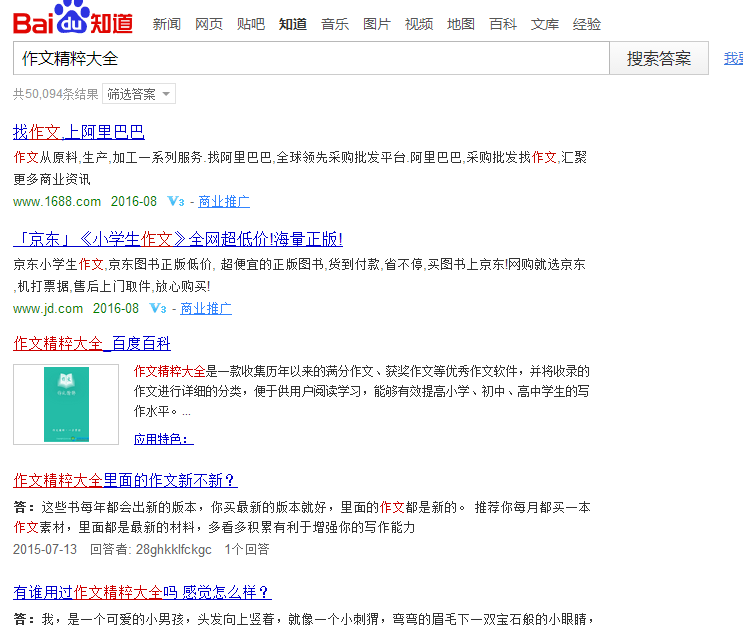Viewport: 743px width, 627px height.
Task: Open the 地图 tab
Action: pyautogui.click(x=461, y=24)
